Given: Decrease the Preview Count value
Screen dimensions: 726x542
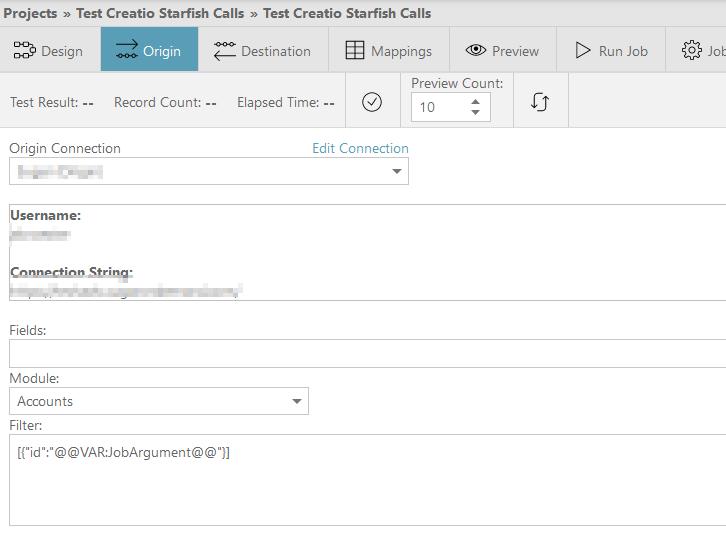Looking at the screenshot, I should (475, 112).
